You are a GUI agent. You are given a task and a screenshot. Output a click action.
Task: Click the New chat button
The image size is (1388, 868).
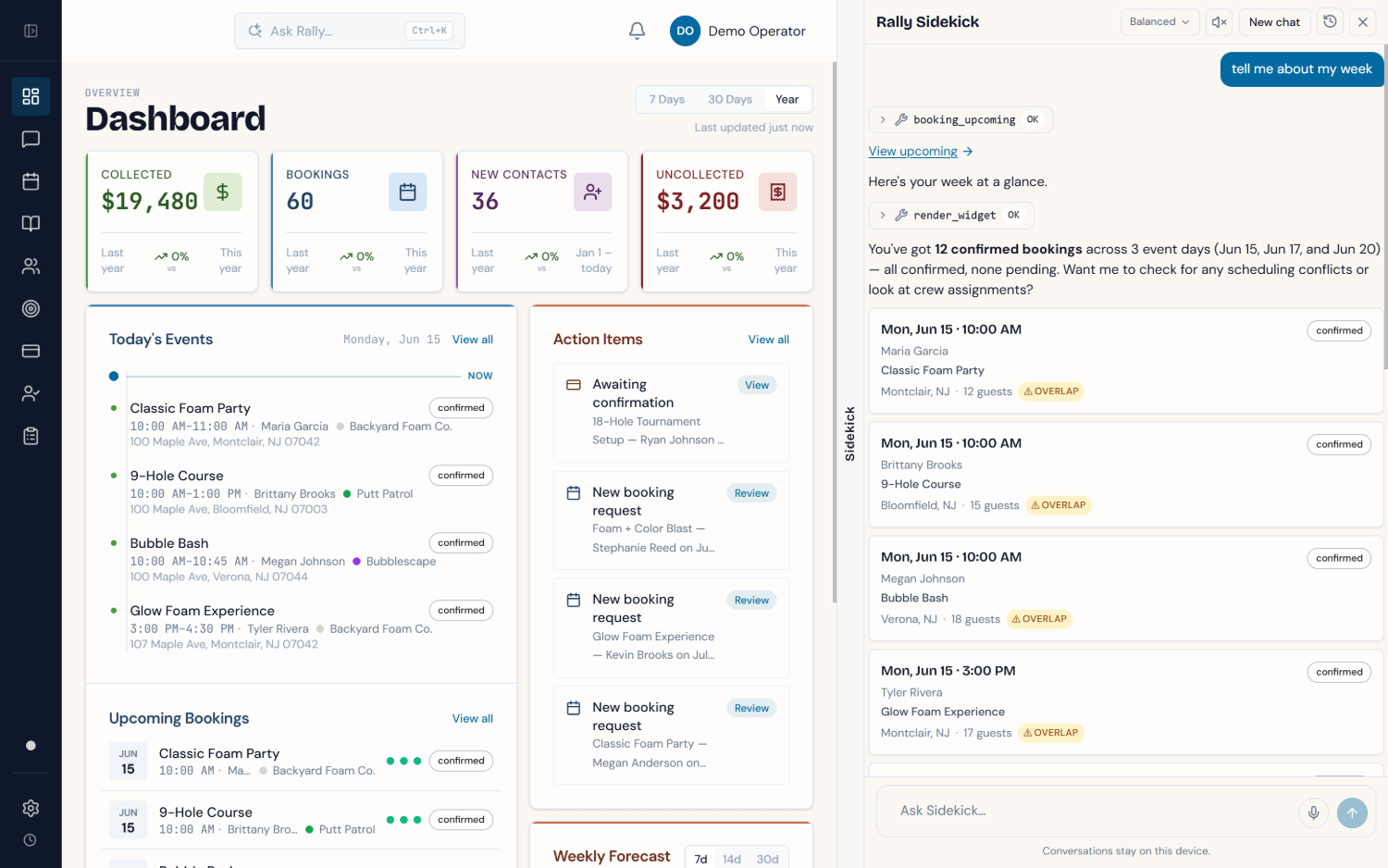[x=1274, y=22]
